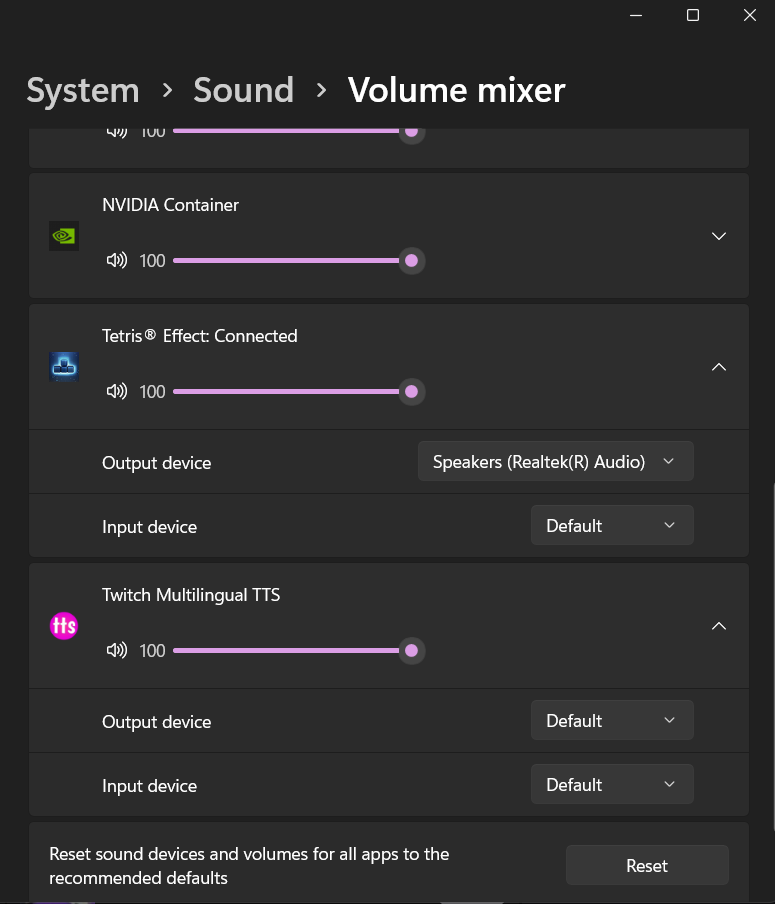The width and height of the screenshot is (775, 904).
Task: Click the vertical scrollbar on the right edge
Action: pyautogui.click(x=773, y=657)
